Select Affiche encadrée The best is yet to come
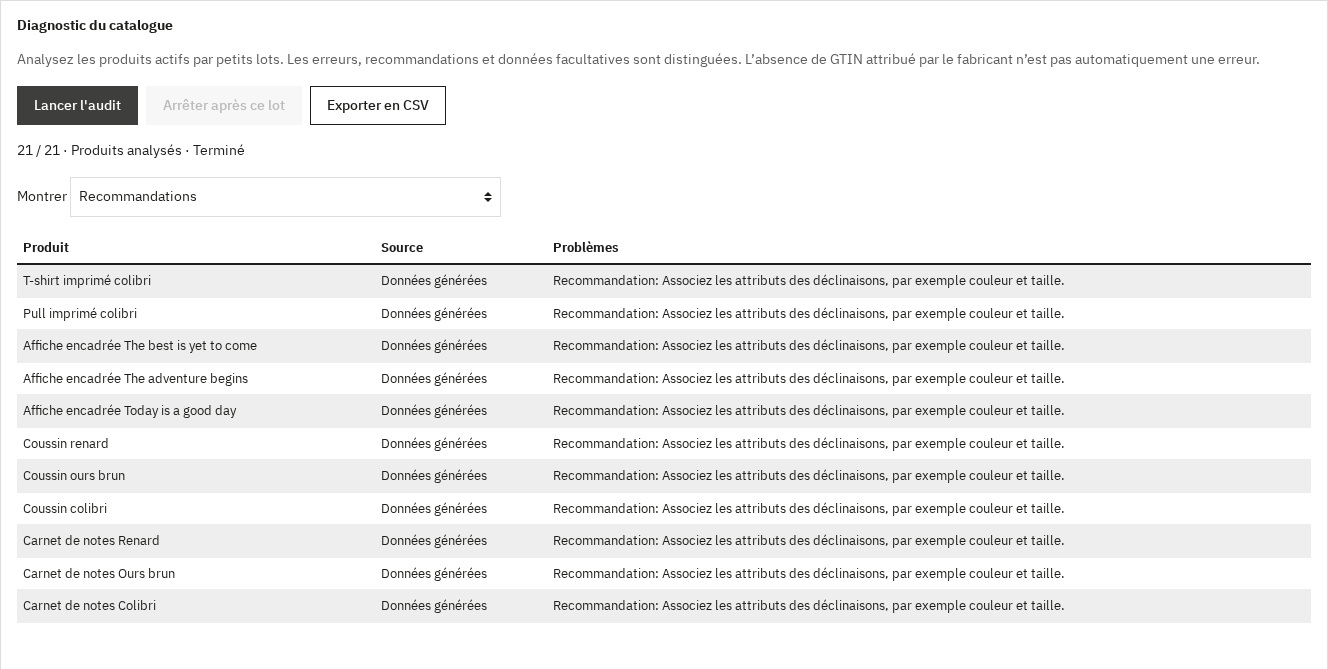The height and width of the screenshot is (669, 1328). tap(140, 346)
